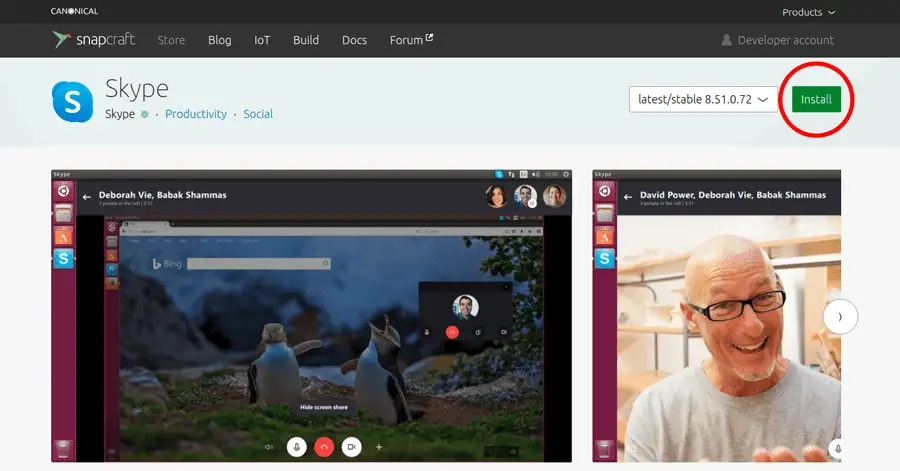The height and width of the screenshot is (471, 900).
Task: Click the Skype dock icon in the second screenshot
Action: 604,259
